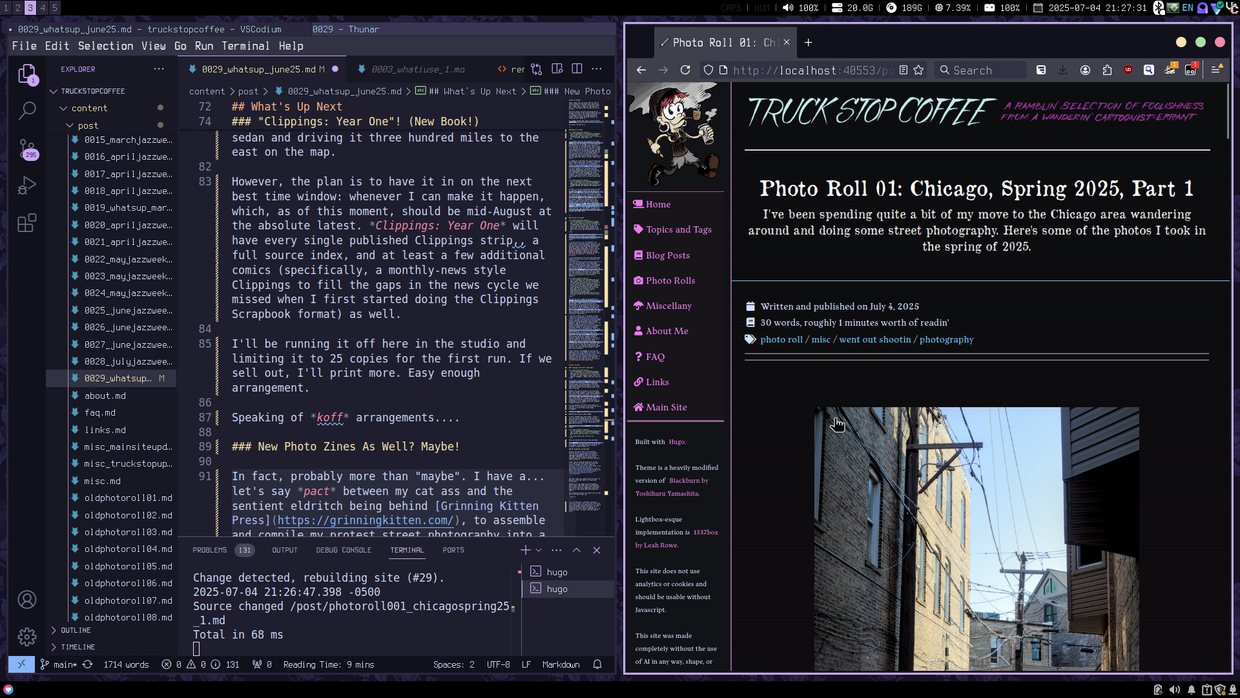Open Blog Posts link in site sidebar
Viewport: 1240px width, 698px height.
point(661,255)
